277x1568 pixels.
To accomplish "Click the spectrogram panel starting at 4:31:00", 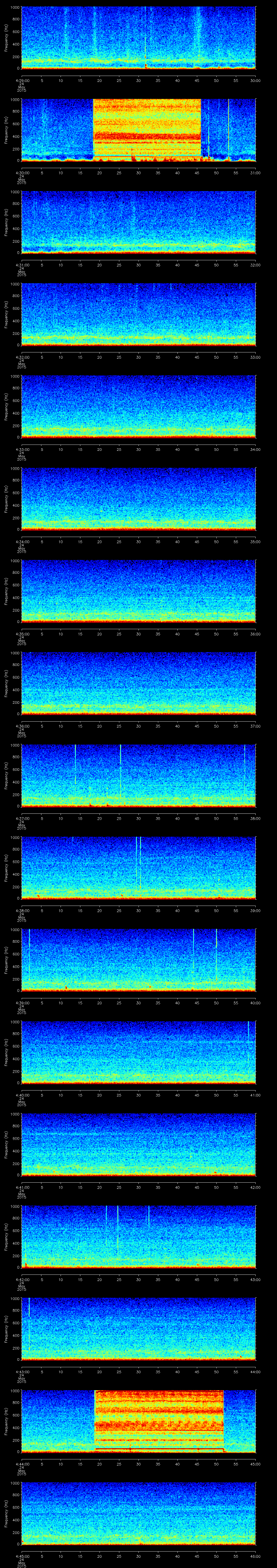I will pos(138,222).
